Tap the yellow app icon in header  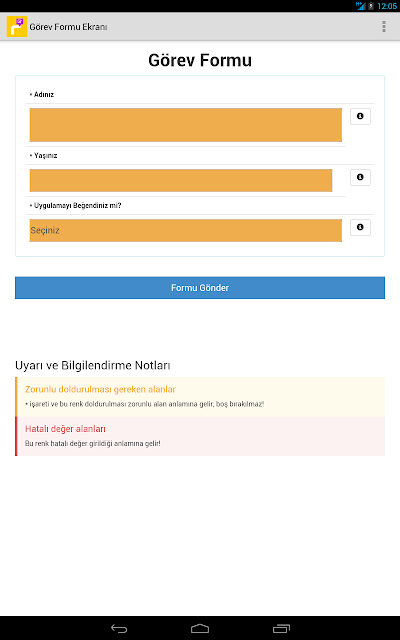[17, 27]
